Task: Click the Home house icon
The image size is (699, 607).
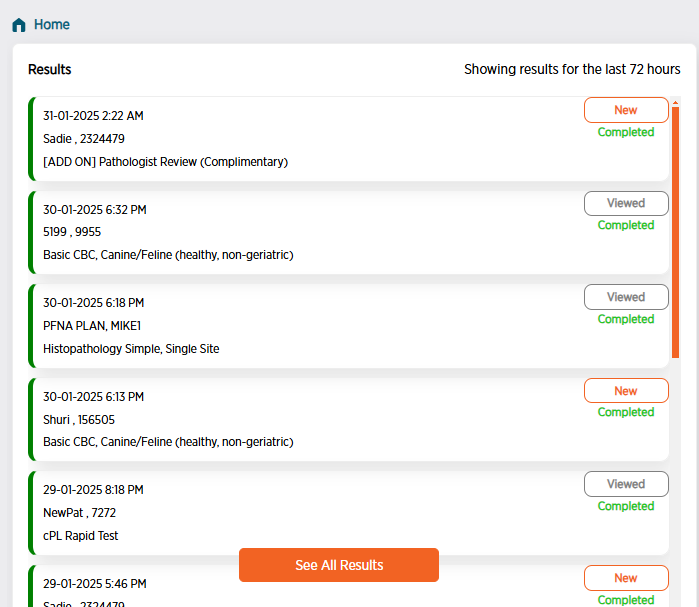Action: pyautogui.click(x=19, y=25)
